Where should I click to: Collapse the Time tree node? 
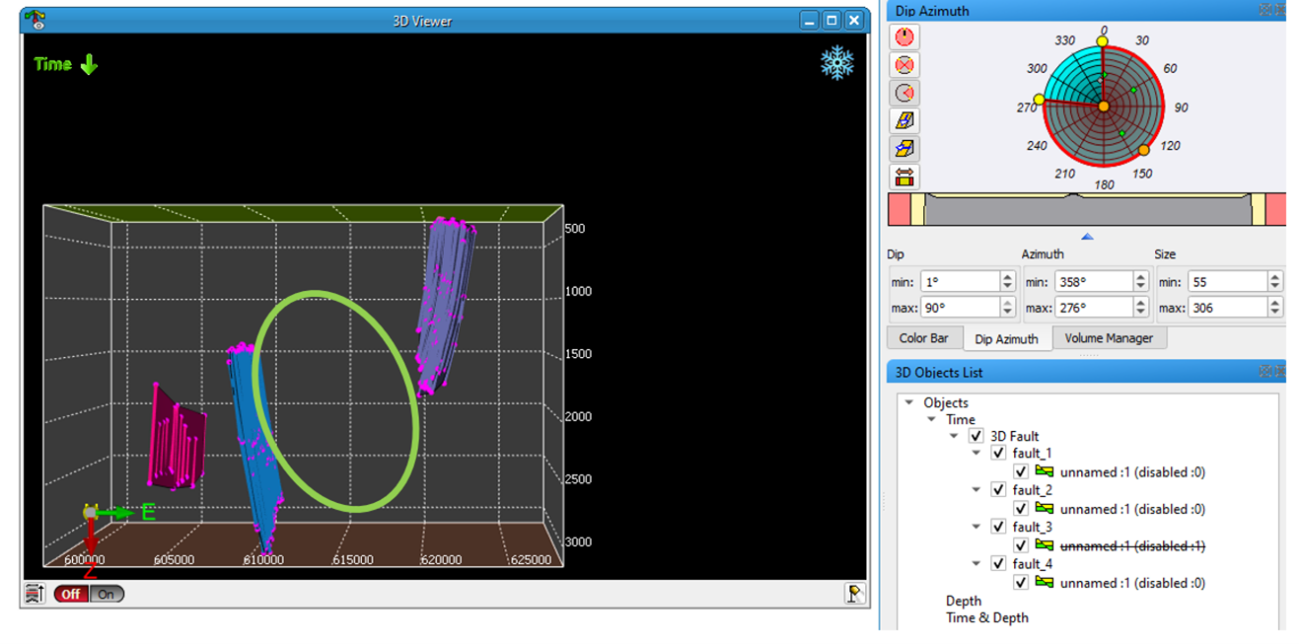tap(932, 420)
